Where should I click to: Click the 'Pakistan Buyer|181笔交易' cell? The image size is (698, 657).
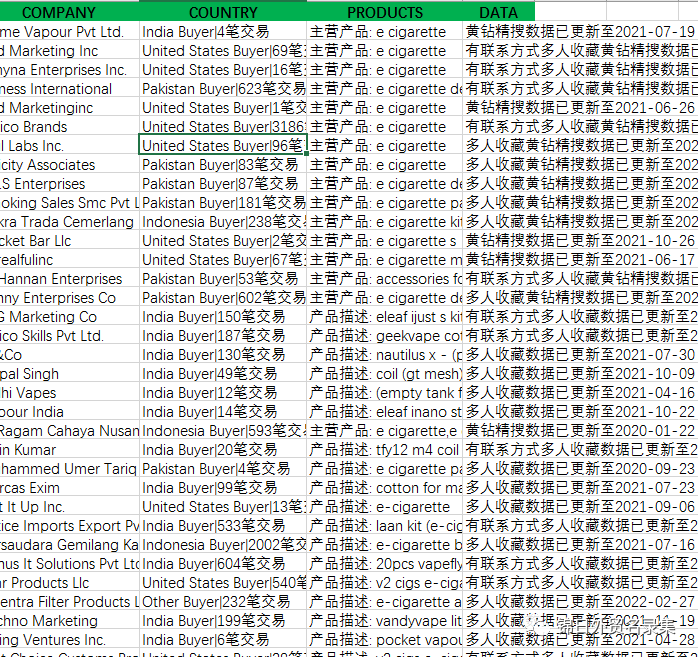click(223, 203)
